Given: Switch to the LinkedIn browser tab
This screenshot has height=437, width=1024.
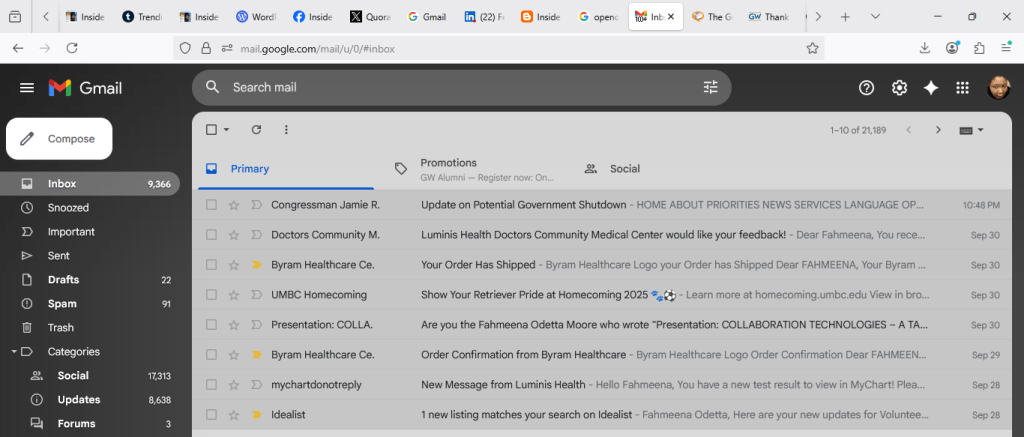Looking at the screenshot, I should click(484, 17).
